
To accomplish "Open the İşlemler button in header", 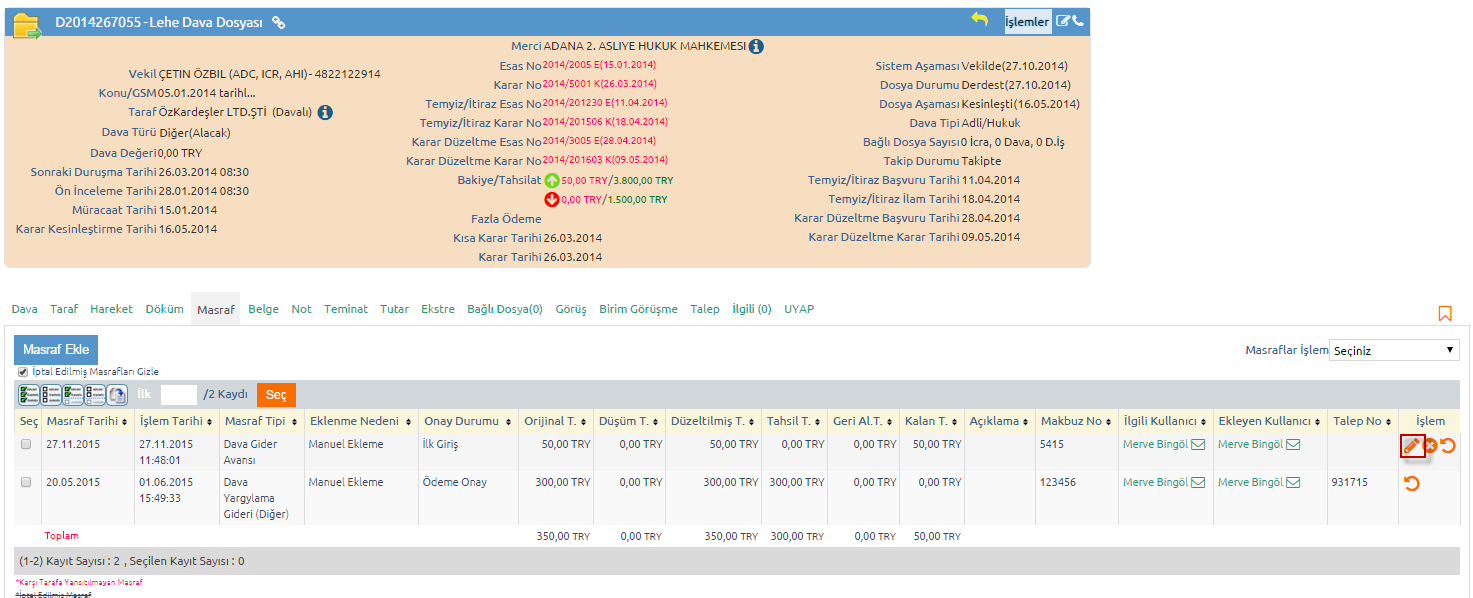I will coord(1028,21).
